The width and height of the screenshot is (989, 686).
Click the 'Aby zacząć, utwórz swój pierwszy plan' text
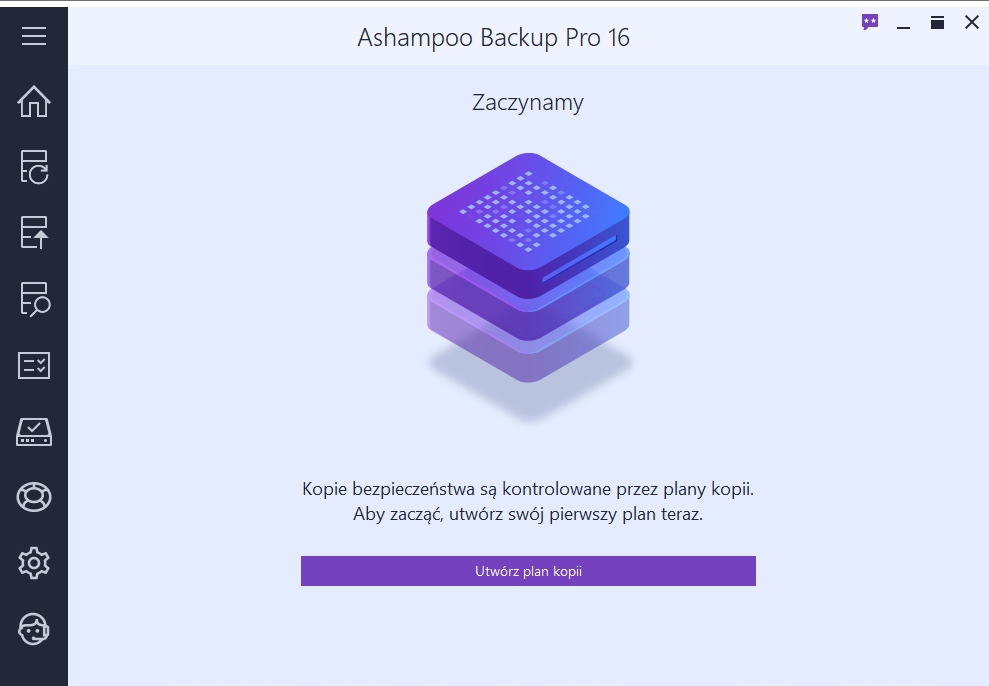click(x=527, y=515)
